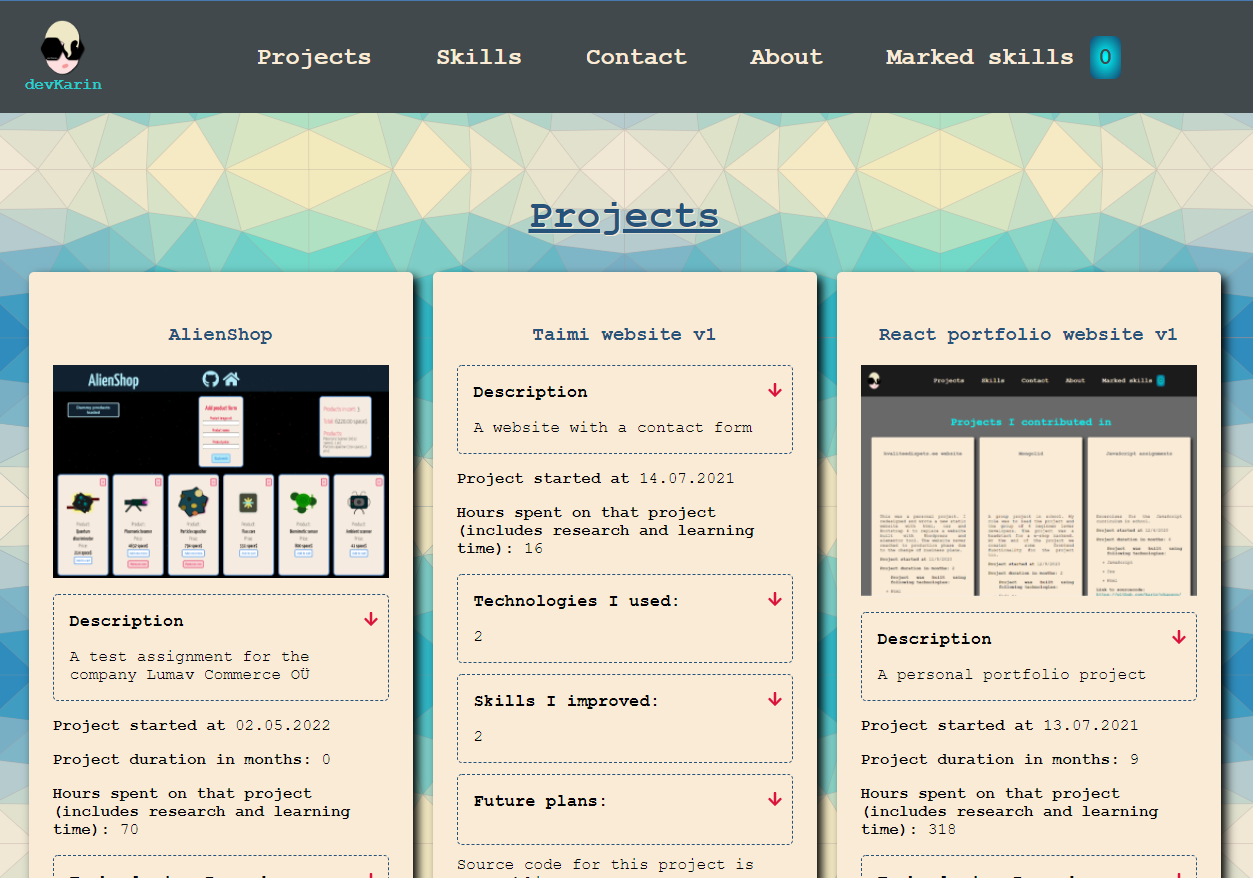Click the AlienShop screenshot thumbnail
The image size is (1253, 878).
click(x=220, y=470)
